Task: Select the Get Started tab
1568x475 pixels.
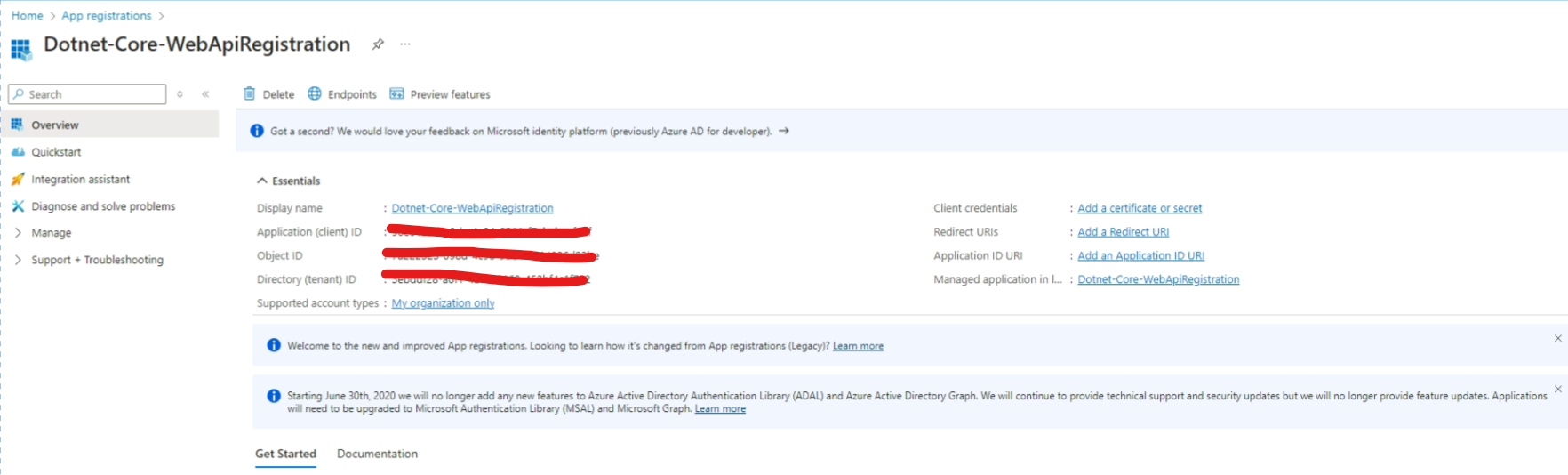Action: coord(285,454)
